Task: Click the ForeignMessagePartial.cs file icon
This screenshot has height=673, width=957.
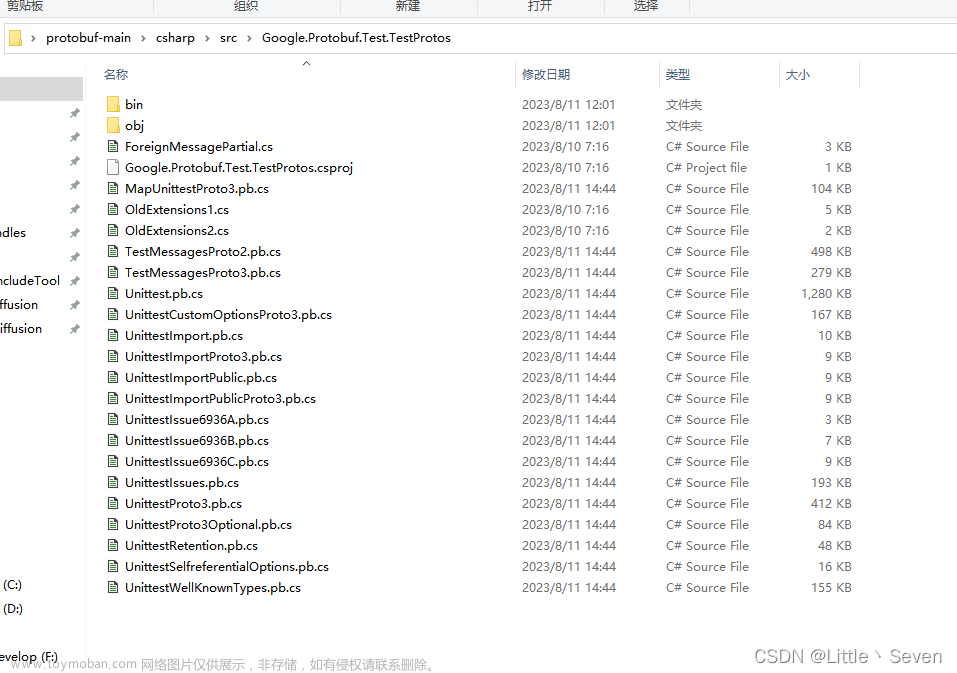Action: pyautogui.click(x=113, y=146)
